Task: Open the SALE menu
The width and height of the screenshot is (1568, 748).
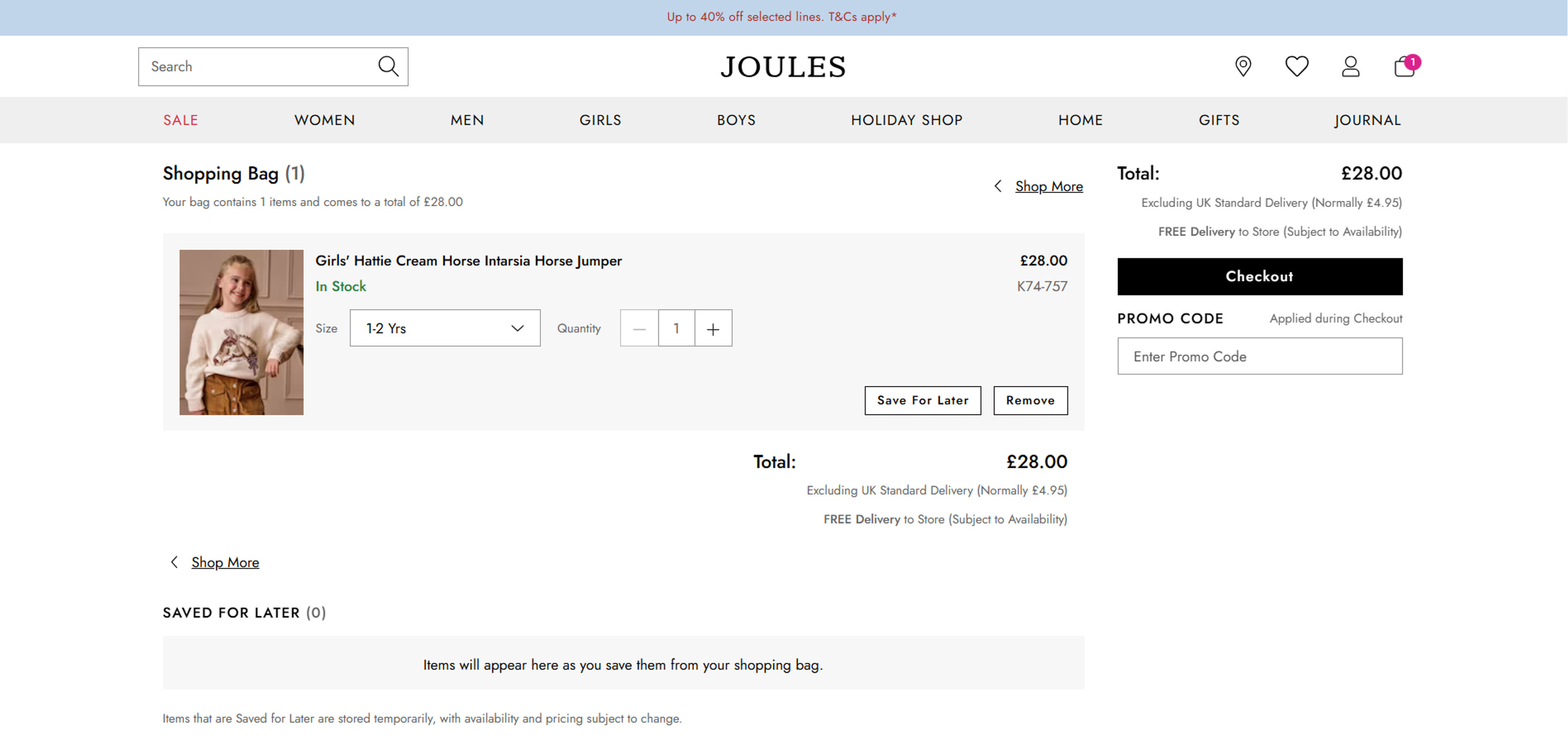Action: (x=181, y=120)
